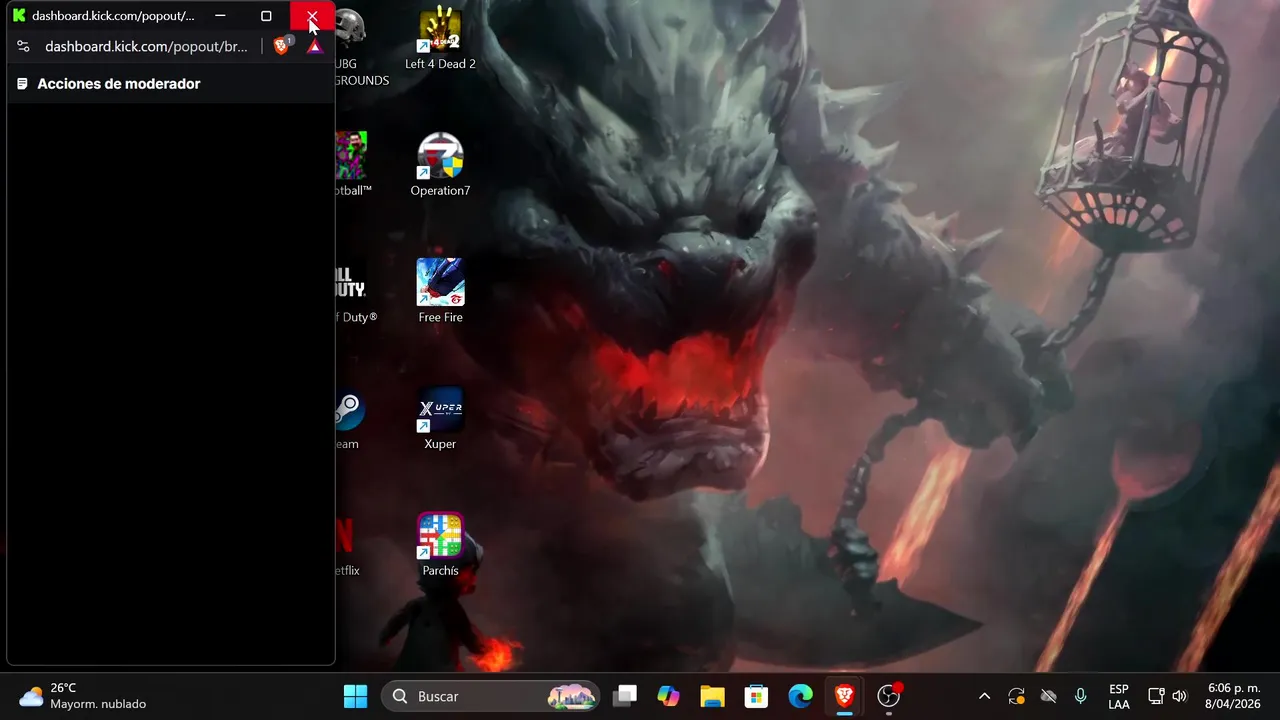Open site settings icon beside the URL
This screenshot has height=720, width=1280.
pos(23,46)
